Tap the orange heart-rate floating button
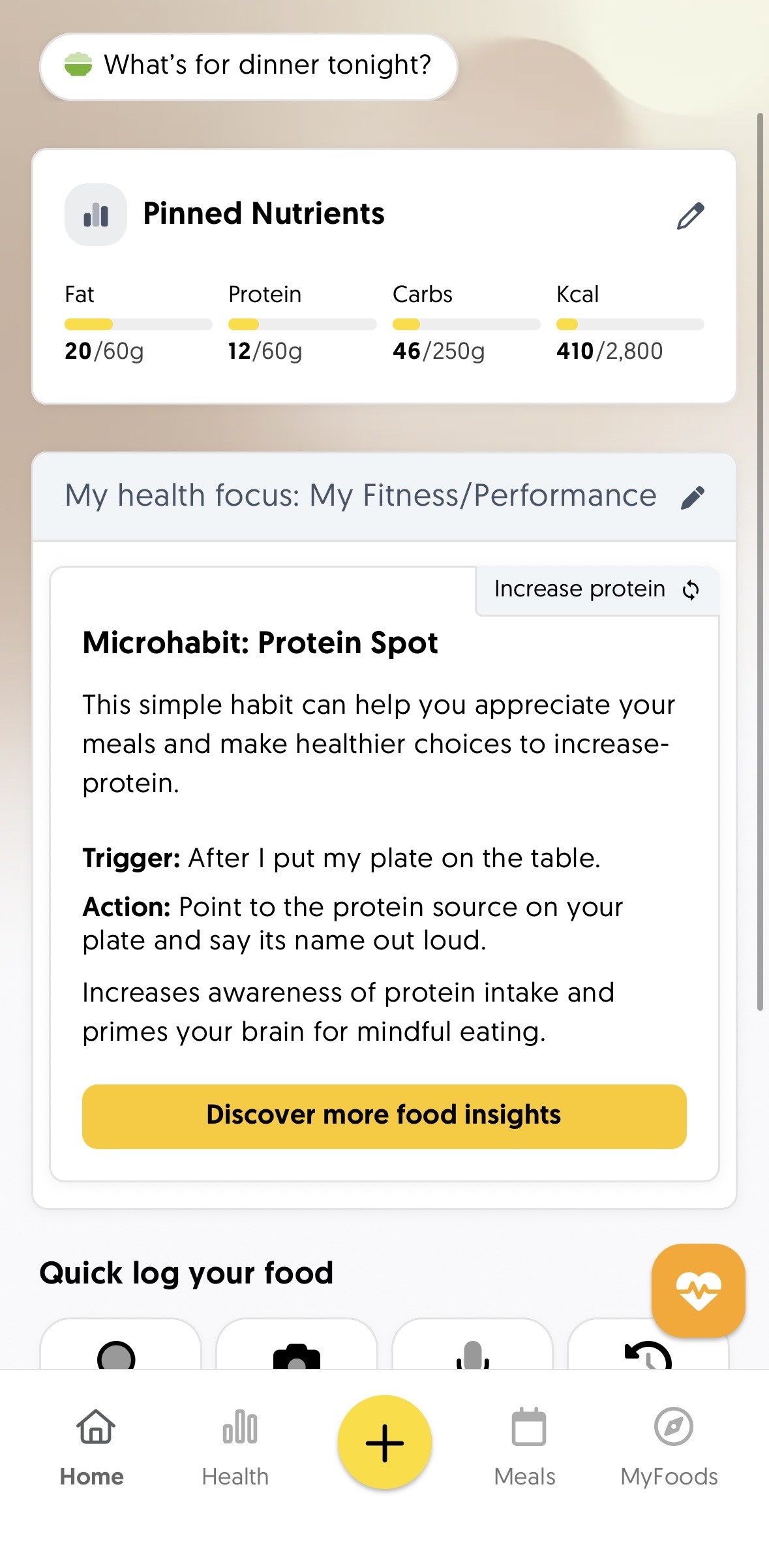This screenshot has width=769, height=1568. coord(698,1290)
